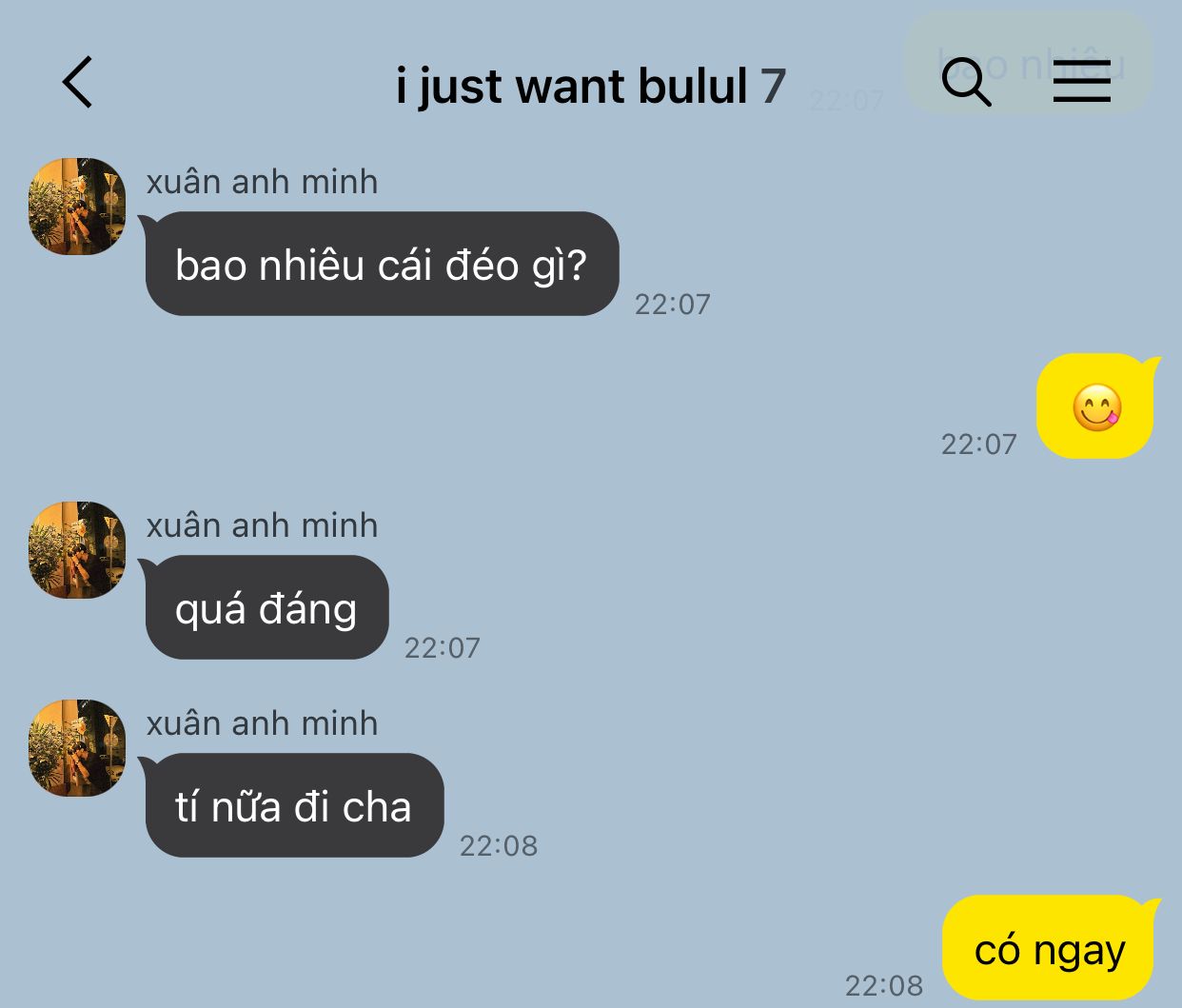Select the "bao nhiêu cái đéo gì?" message bubble
This screenshot has width=1182, height=1008.
381,264
